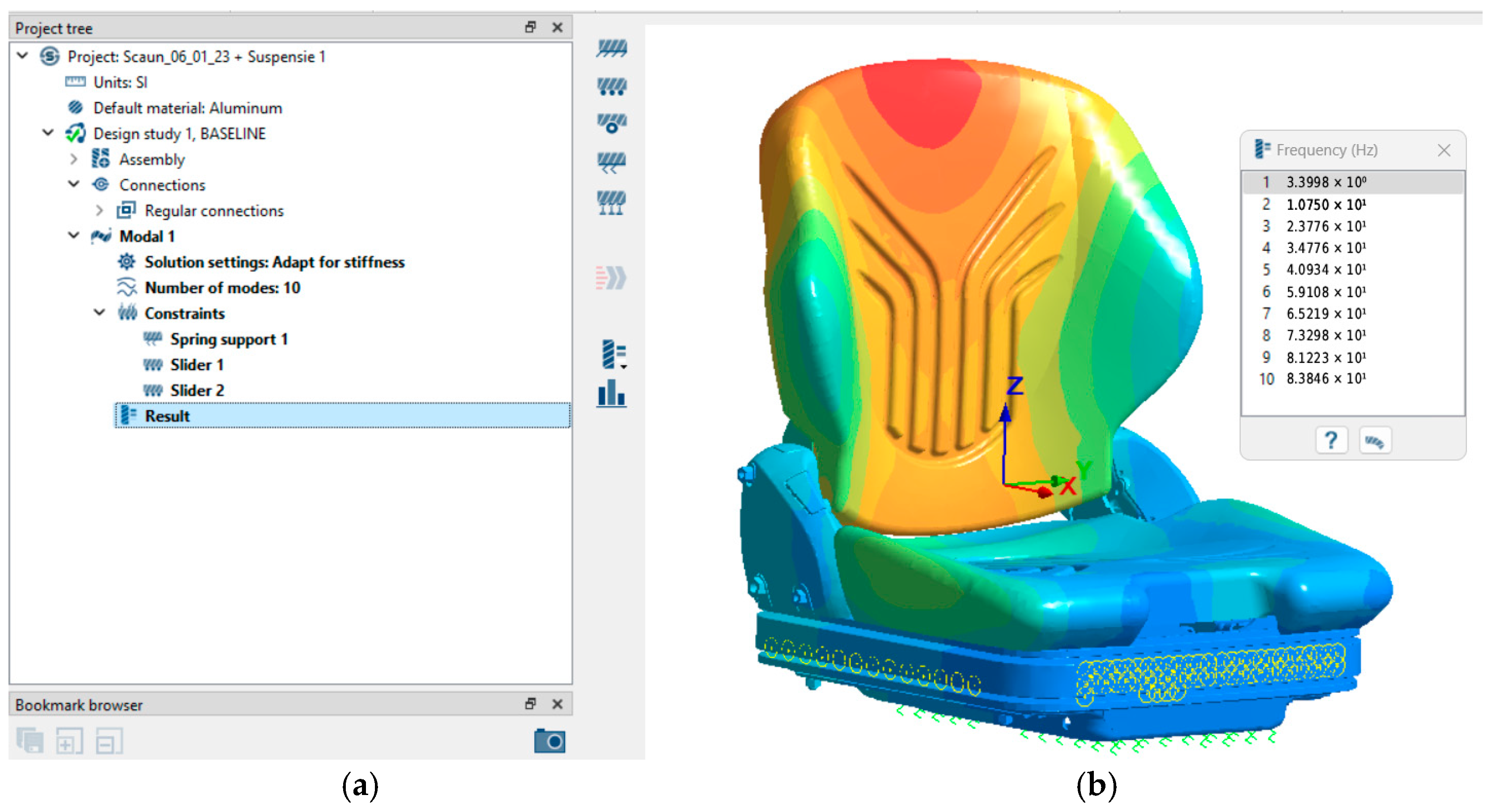This screenshot has width=1492, height=812.
Task: Select Spring support 1 constraint
Action: point(228,339)
